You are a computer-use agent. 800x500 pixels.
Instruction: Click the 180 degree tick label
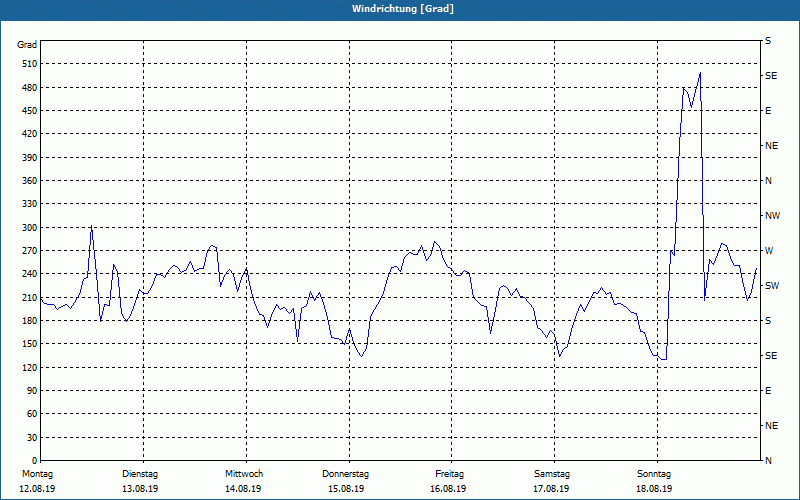pyautogui.click(x=30, y=321)
